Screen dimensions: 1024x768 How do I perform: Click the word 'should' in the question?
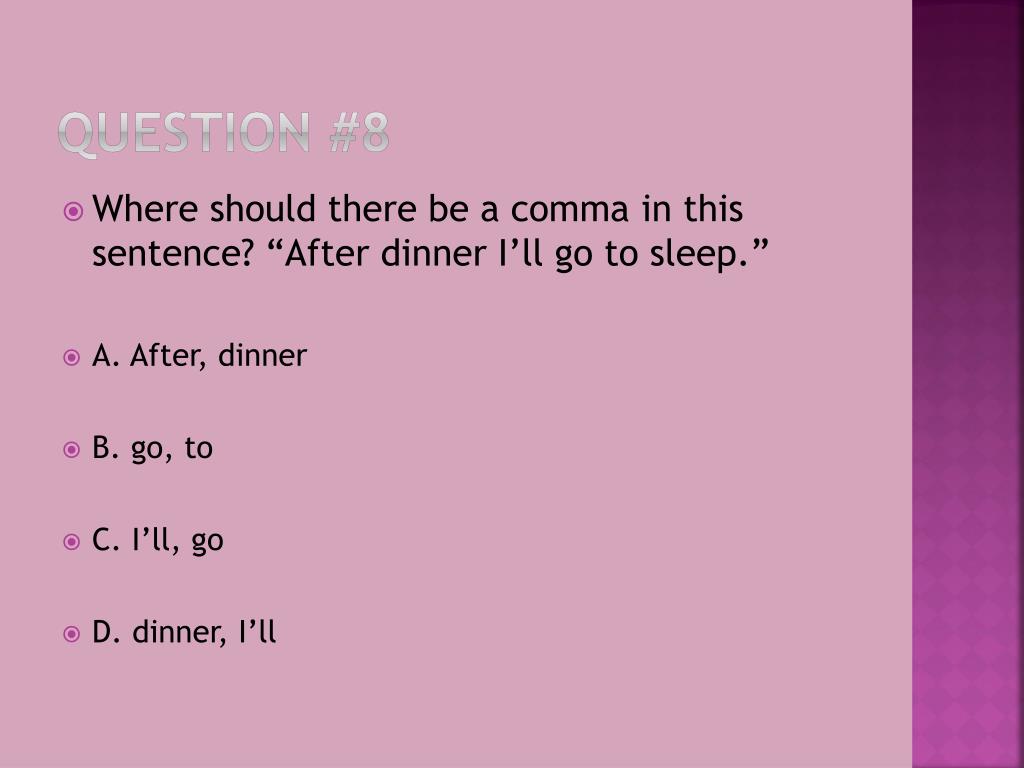coord(263,209)
